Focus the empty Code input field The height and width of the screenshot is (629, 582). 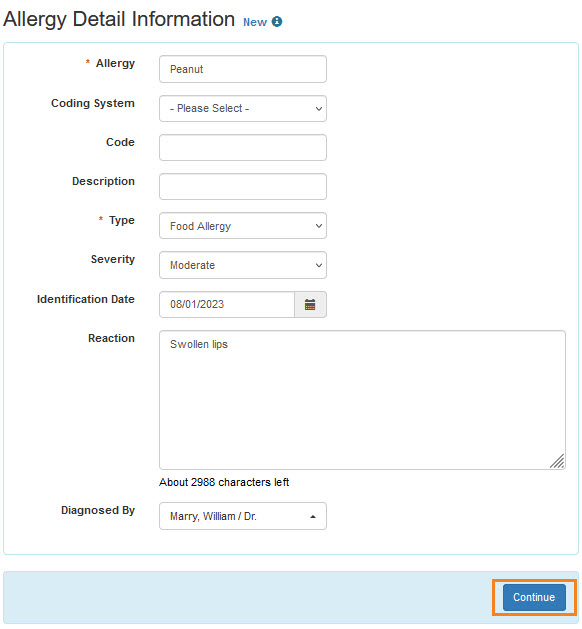pyautogui.click(x=243, y=148)
